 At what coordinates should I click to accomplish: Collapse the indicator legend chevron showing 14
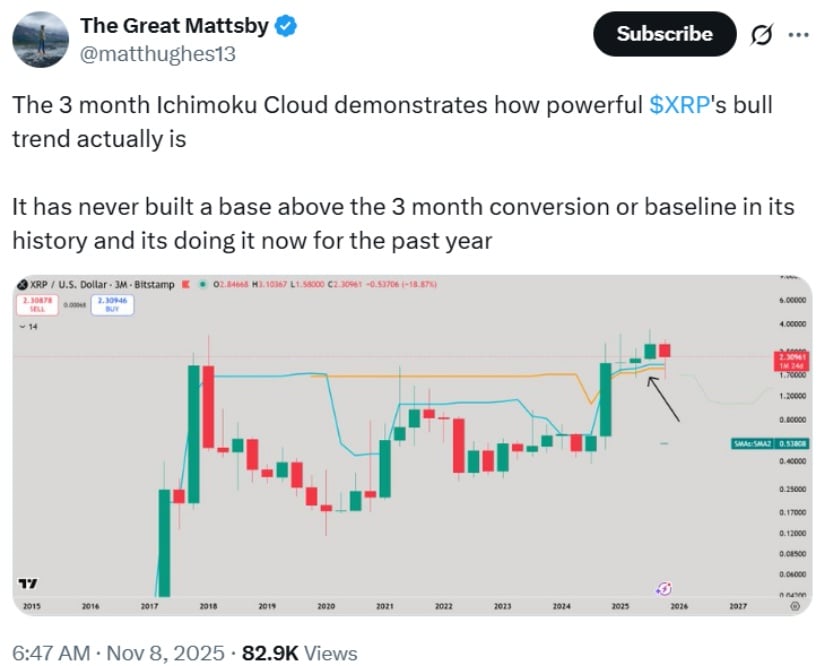[22, 327]
